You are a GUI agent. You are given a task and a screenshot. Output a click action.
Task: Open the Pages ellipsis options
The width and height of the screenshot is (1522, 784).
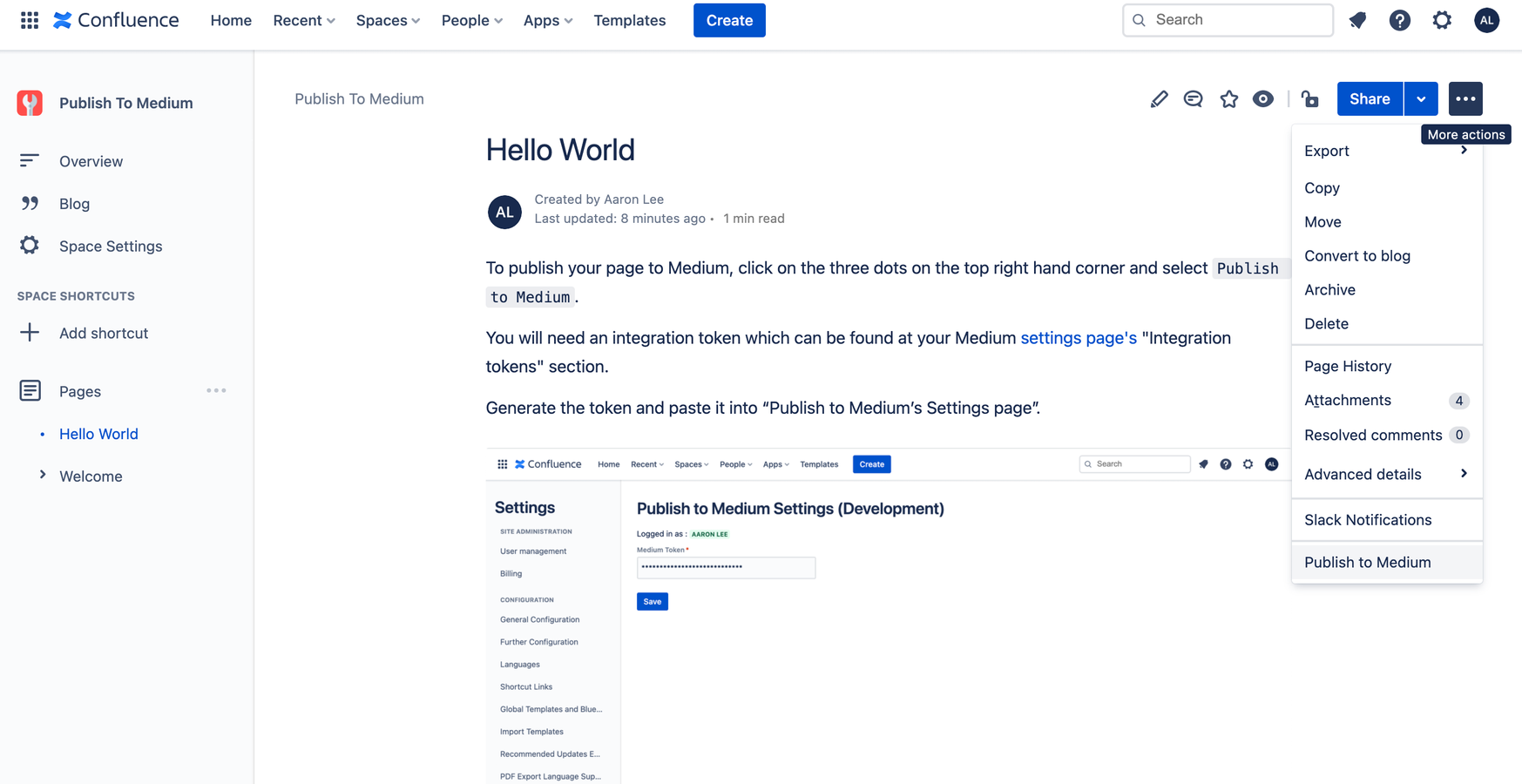pyautogui.click(x=216, y=391)
